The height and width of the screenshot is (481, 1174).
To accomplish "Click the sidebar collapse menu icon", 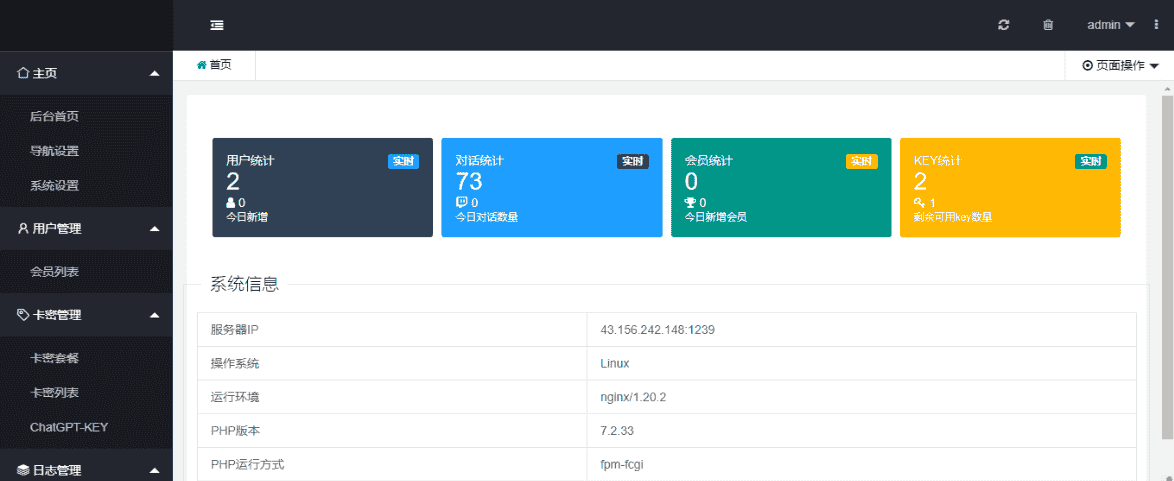I will 217,25.
